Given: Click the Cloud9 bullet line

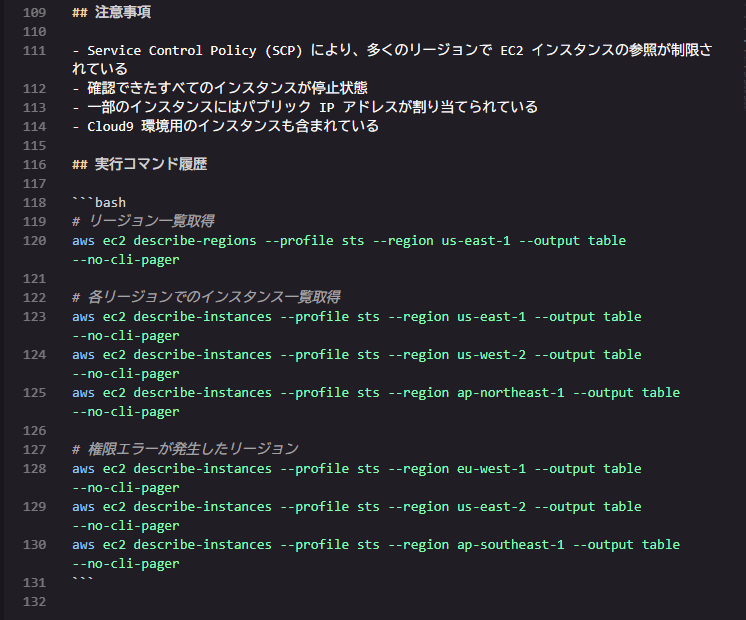Looking at the screenshot, I should coord(226,127).
